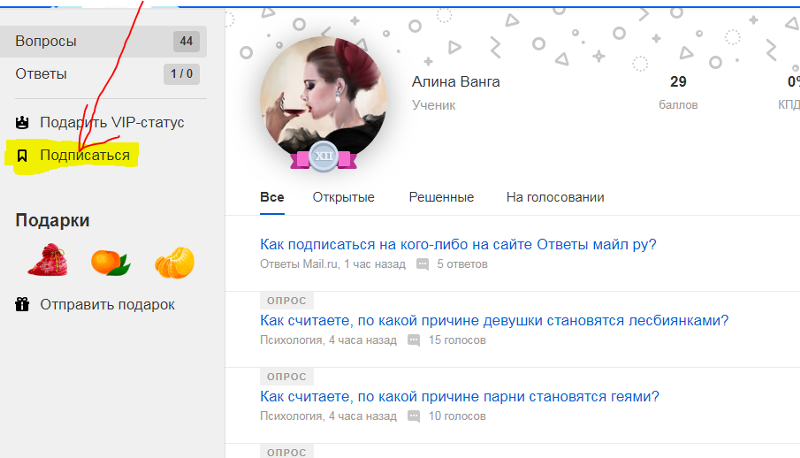Click the Ответы Mail.ru category label

[x=299, y=264]
